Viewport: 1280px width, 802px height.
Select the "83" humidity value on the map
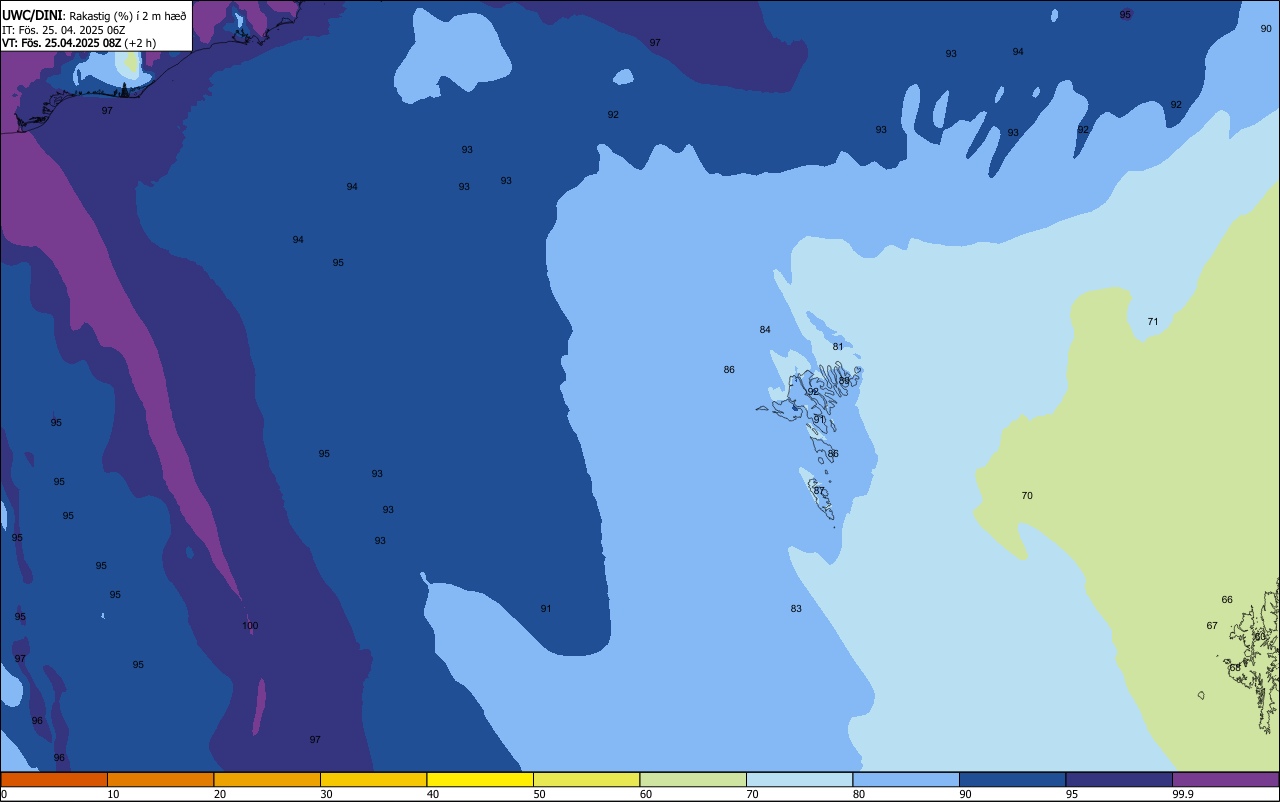click(796, 609)
